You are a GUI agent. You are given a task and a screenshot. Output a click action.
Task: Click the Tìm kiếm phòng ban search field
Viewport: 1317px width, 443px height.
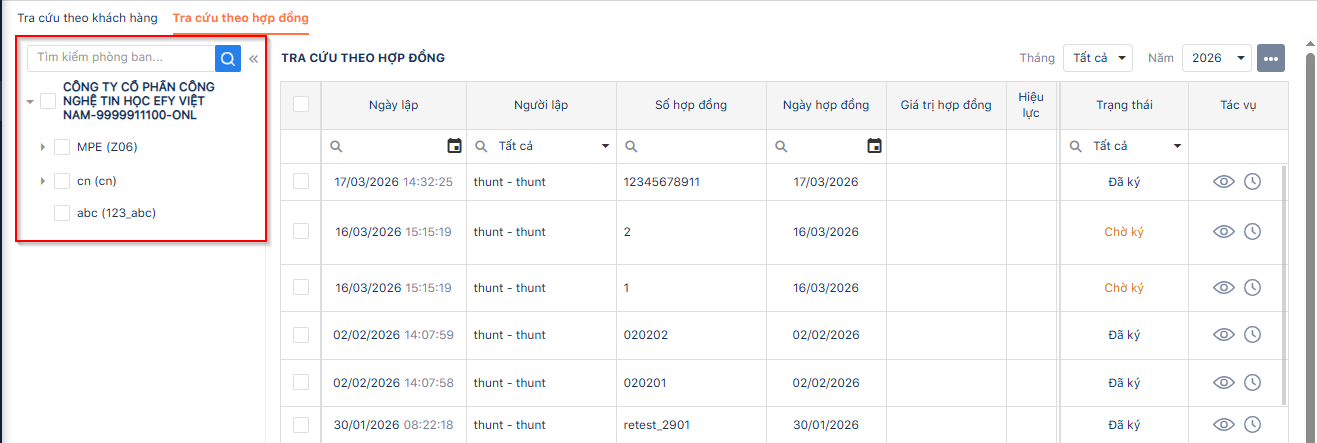121,58
